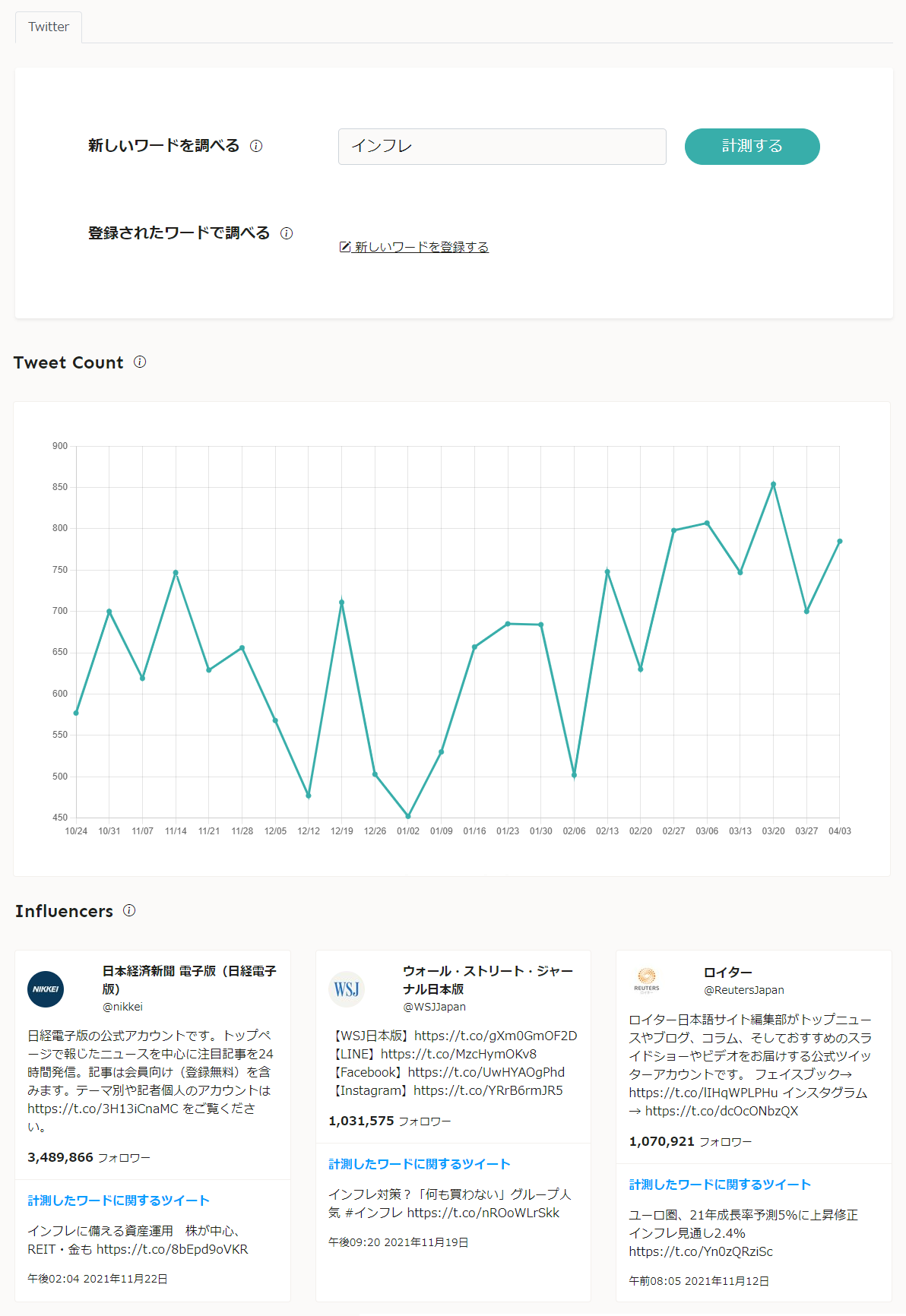The image size is (906, 1316).
Task: Click info icon next to 登録されたワードで調べる
Action: click(x=287, y=233)
